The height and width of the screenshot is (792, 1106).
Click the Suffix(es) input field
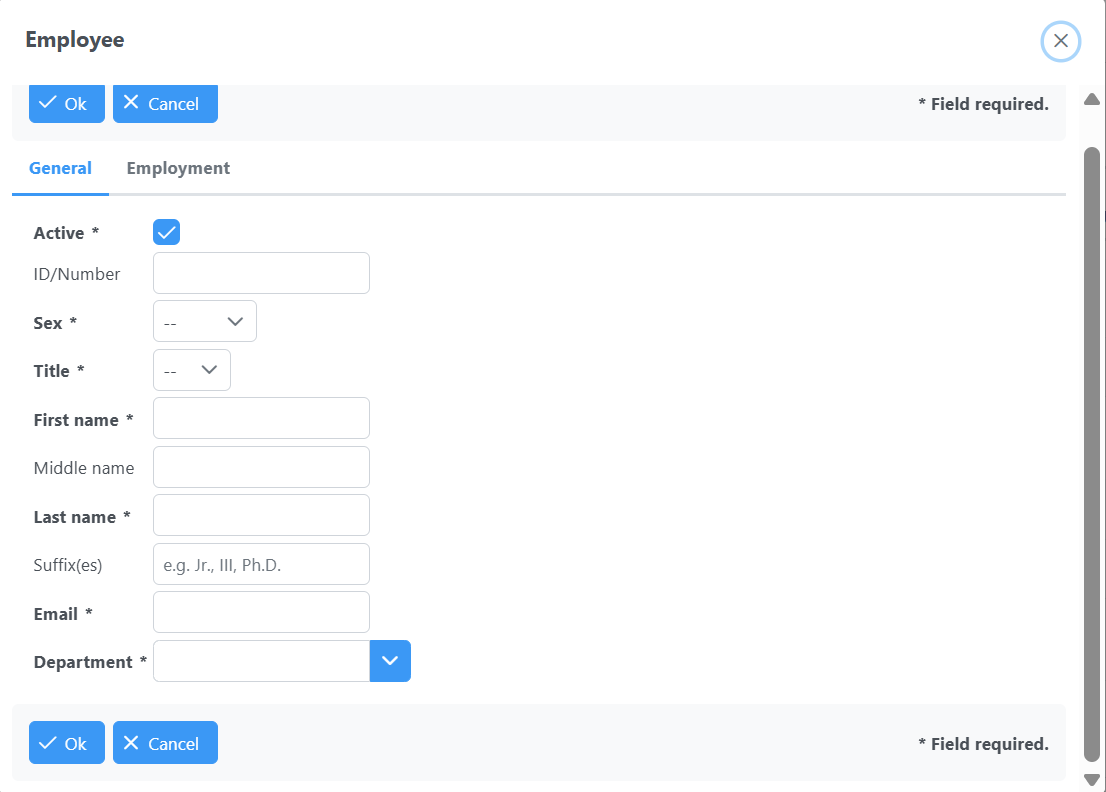pos(261,565)
